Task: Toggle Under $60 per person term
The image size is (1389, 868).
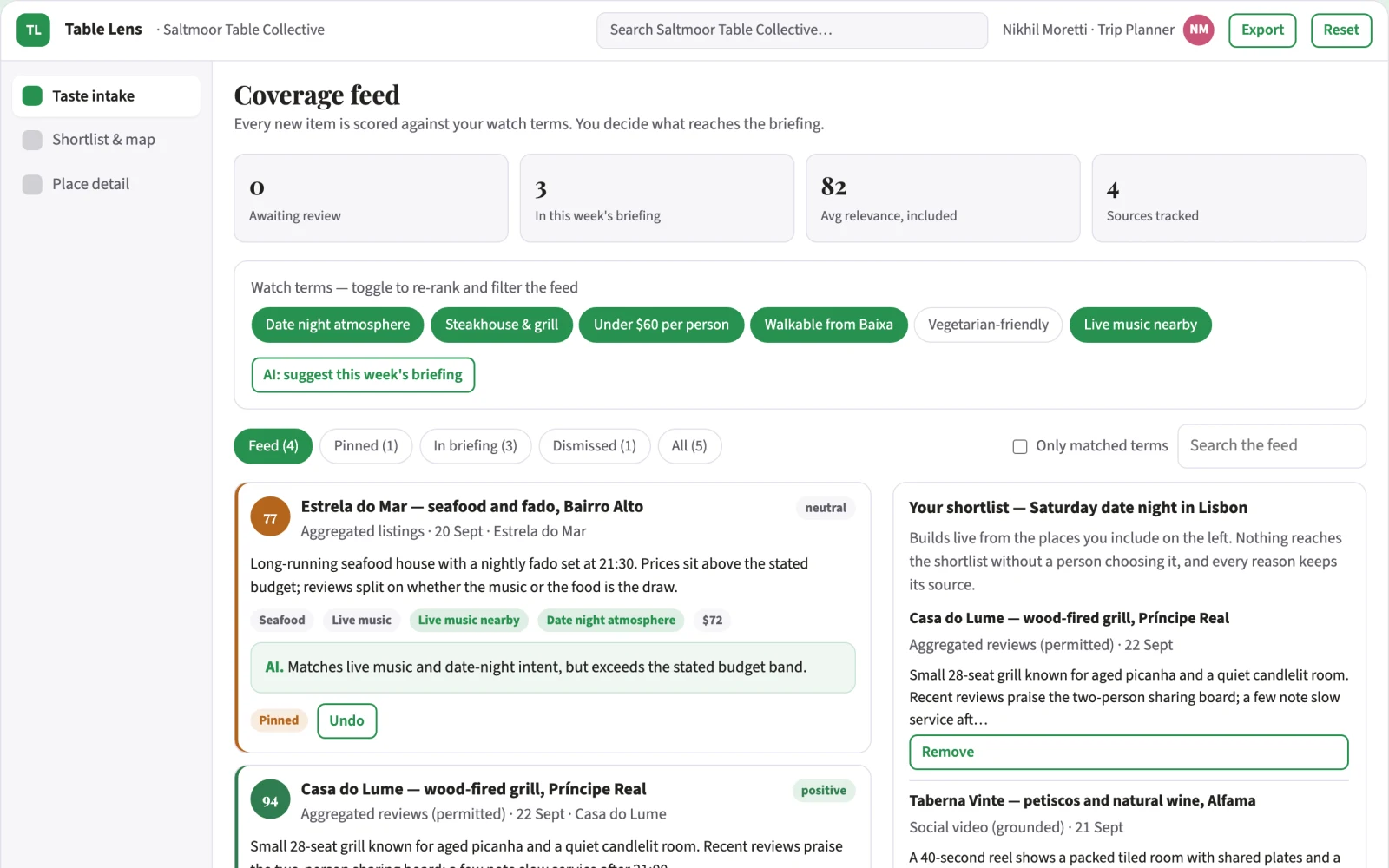Action: point(662,325)
